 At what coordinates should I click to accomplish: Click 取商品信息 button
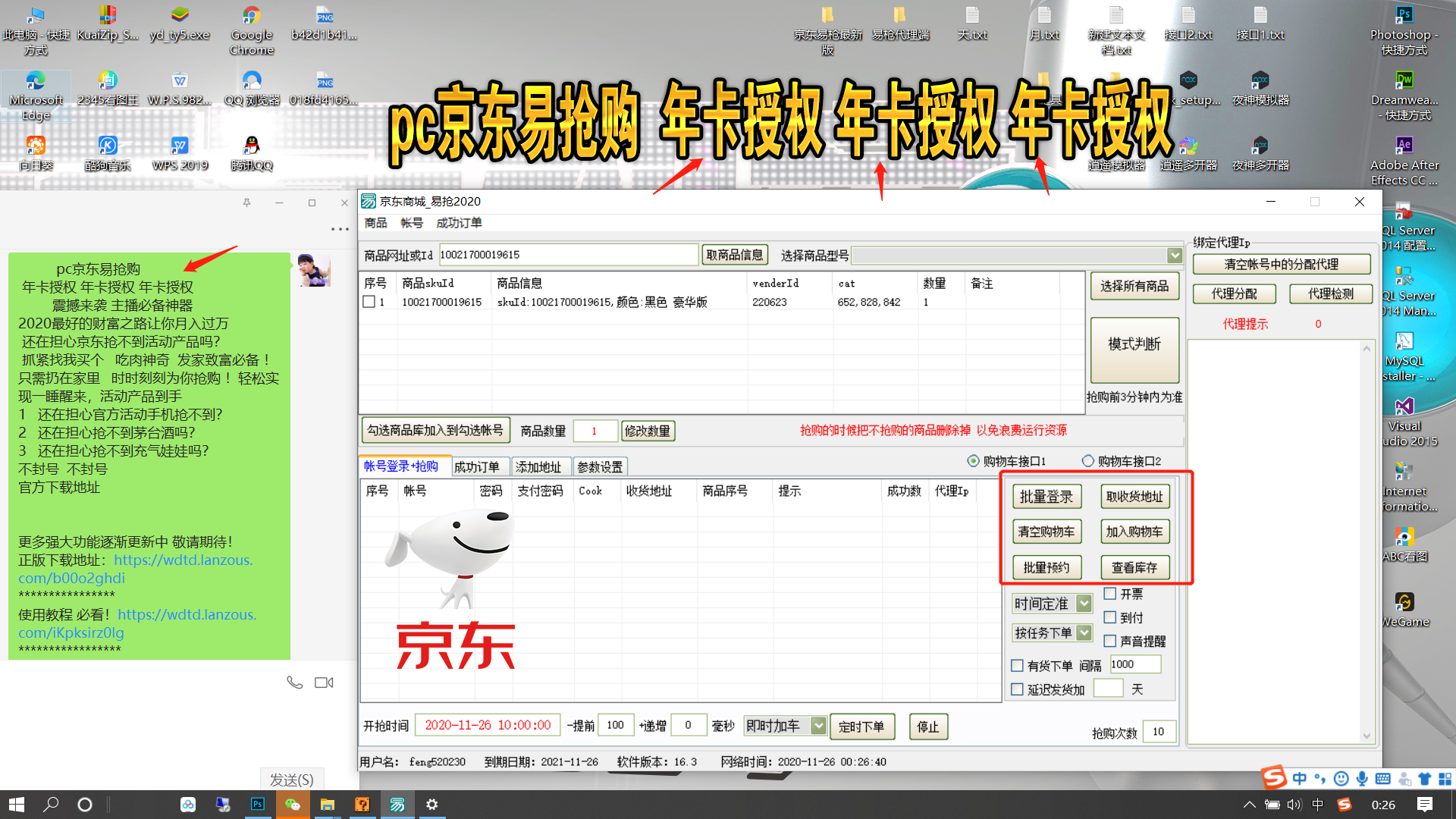click(735, 255)
